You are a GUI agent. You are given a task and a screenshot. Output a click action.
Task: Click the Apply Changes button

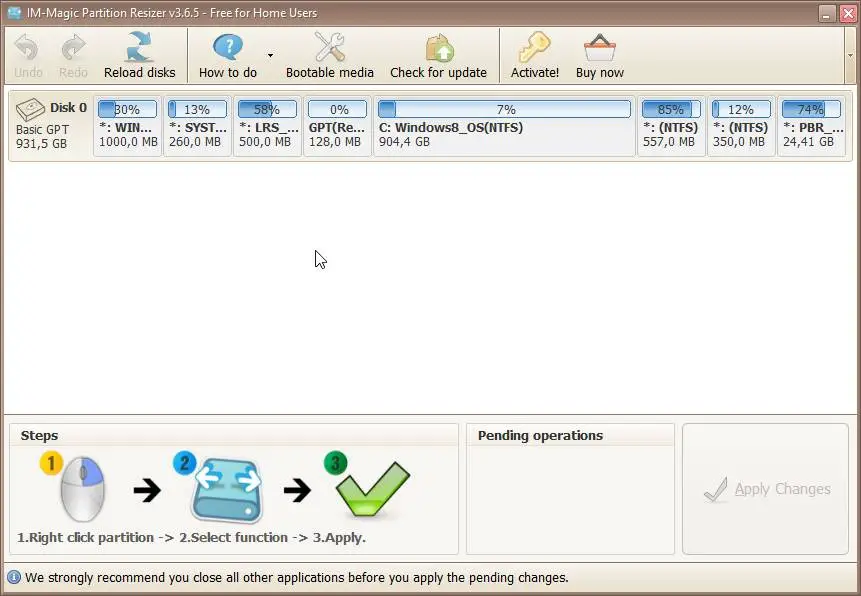[x=765, y=489]
